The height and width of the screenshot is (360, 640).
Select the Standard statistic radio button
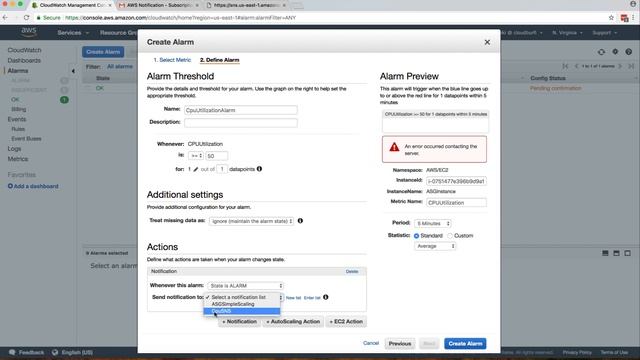[416, 236]
